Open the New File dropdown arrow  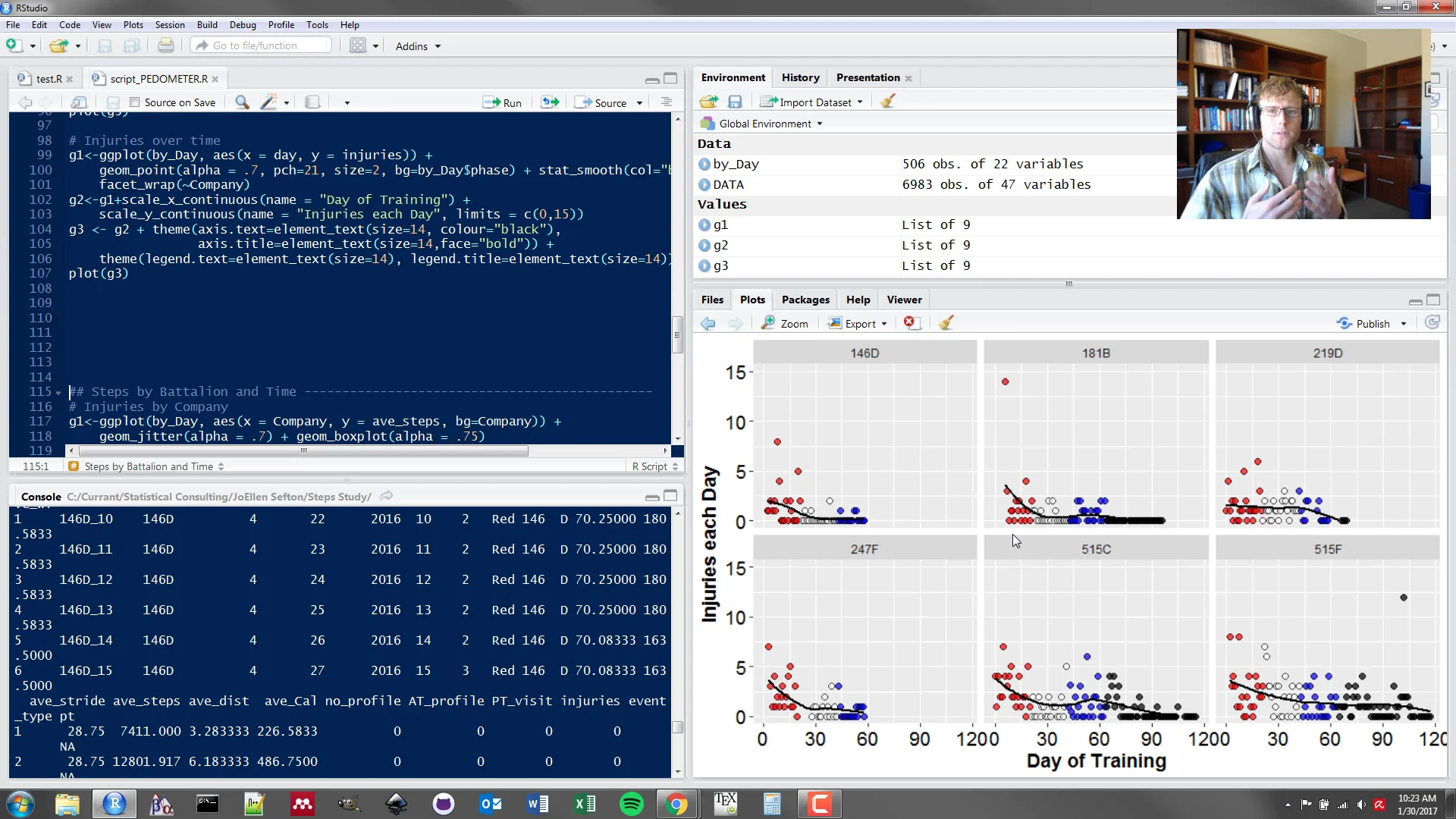33,46
